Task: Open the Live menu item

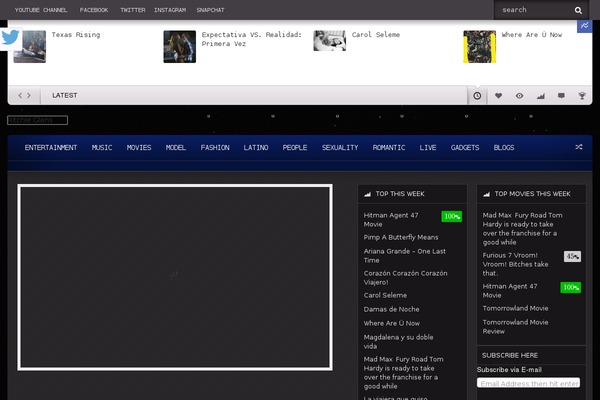Action: pyautogui.click(x=428, y=148)
